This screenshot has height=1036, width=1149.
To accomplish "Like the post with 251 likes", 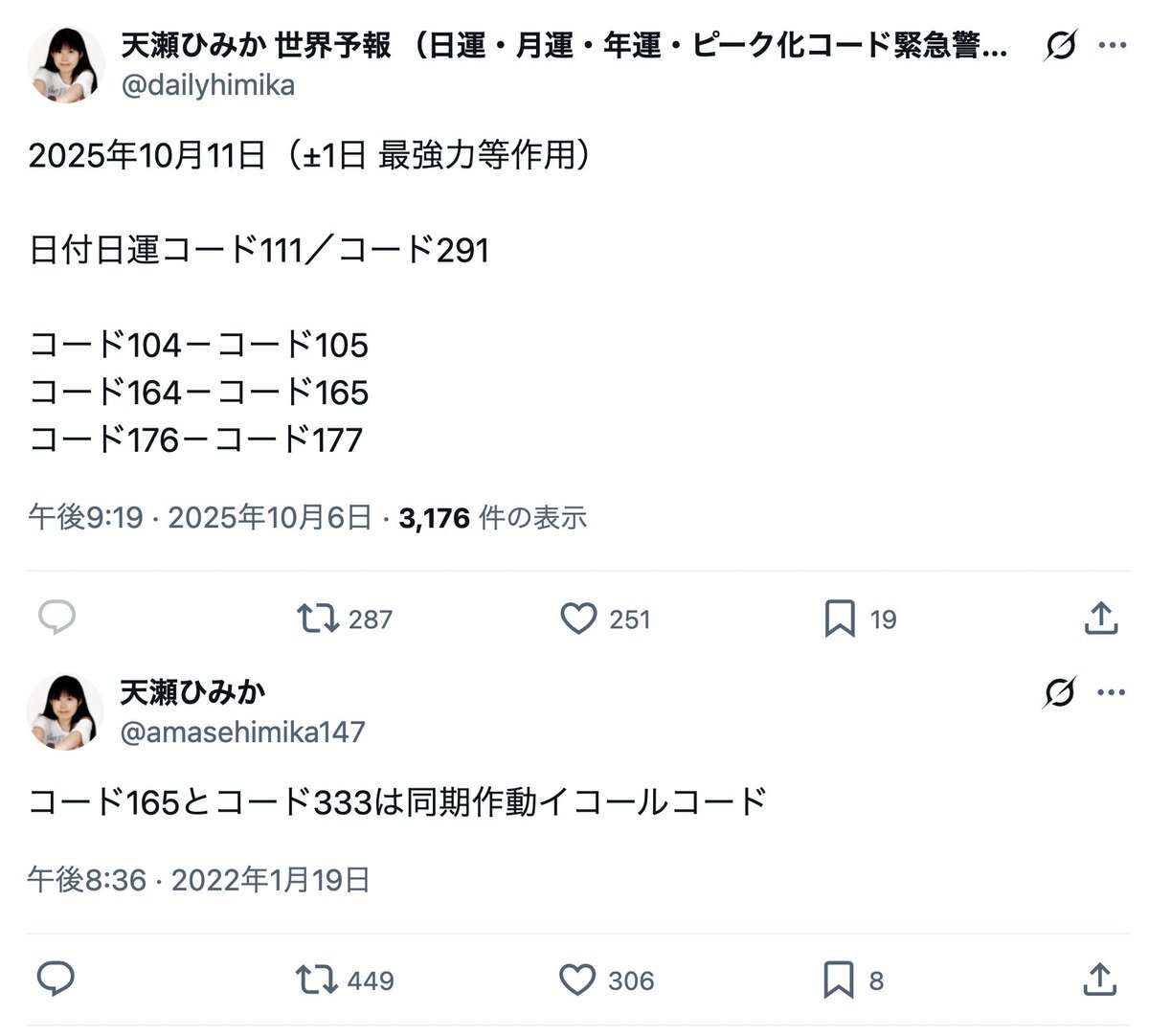I will point(578,619).
